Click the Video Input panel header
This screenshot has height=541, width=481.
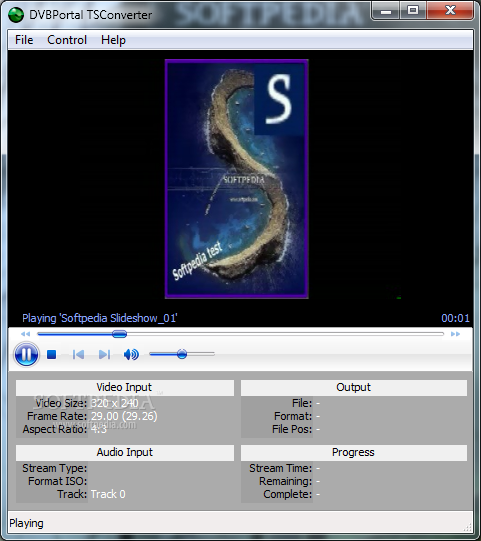[125, 387]
